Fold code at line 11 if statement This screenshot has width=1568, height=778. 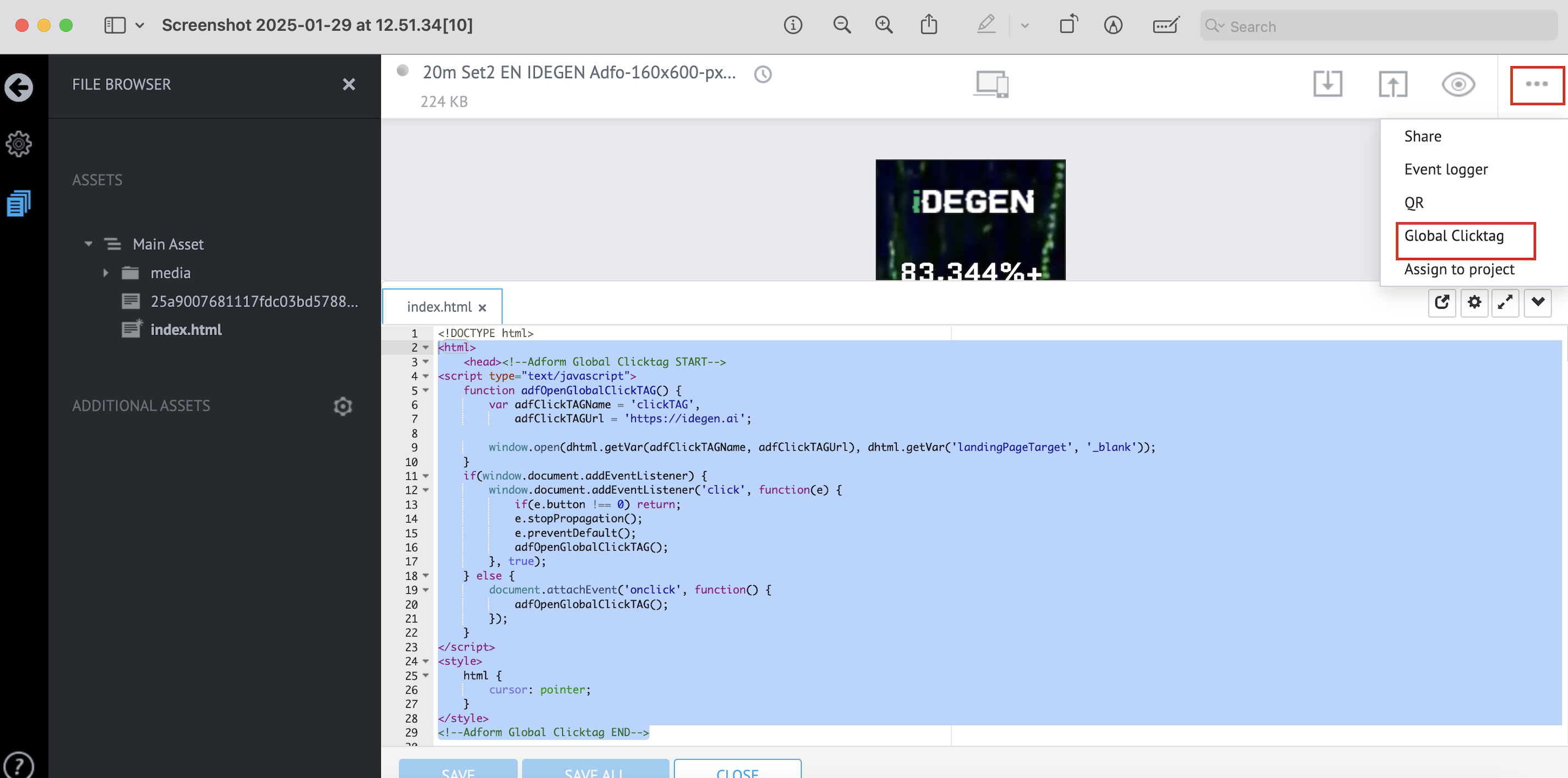[425, 476]
